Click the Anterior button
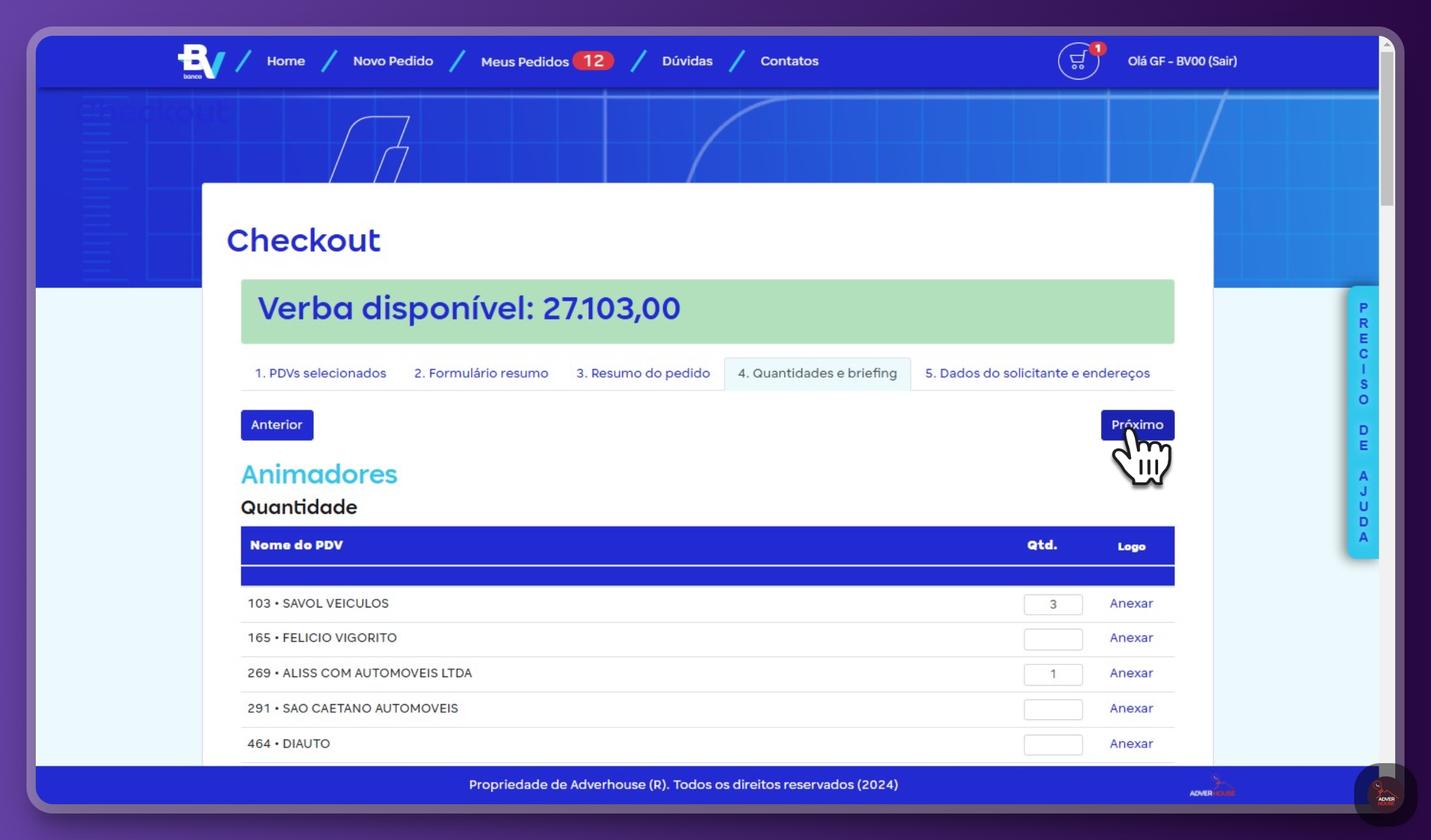 click(x=277, y=425)
